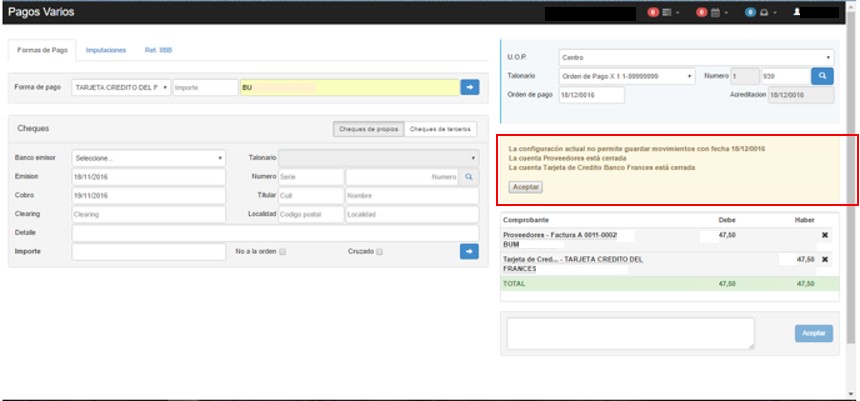Switch to the Imputaciones tab
Screen dimensions: 860x401
[x=106, y=49]
